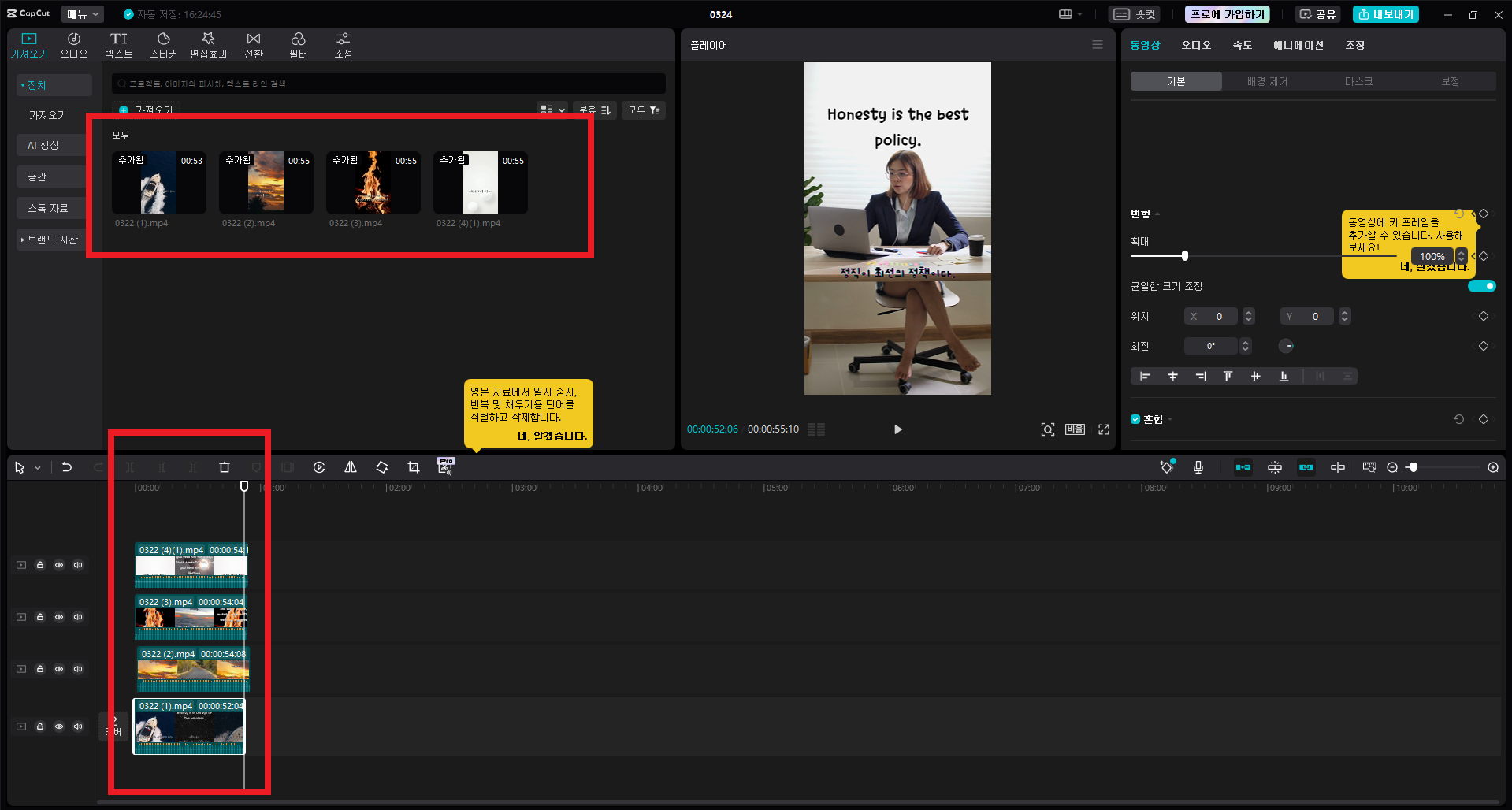Click the player focus-frame scan icon
Image resolution: width=1512 pixels, height=810 pixels.
pyautogui.click(x=1048, y=429)
